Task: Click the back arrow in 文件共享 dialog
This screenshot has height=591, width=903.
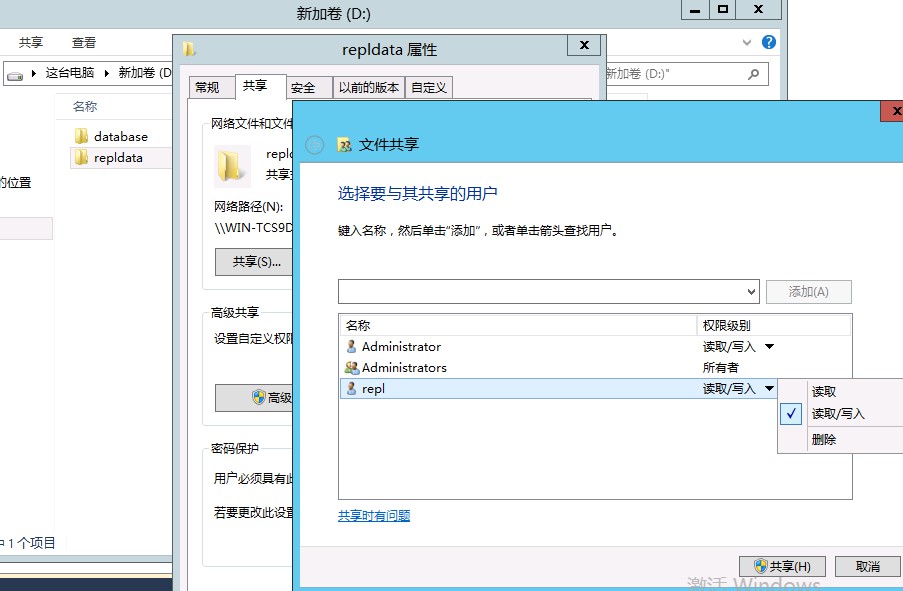Action: [315, 145]
